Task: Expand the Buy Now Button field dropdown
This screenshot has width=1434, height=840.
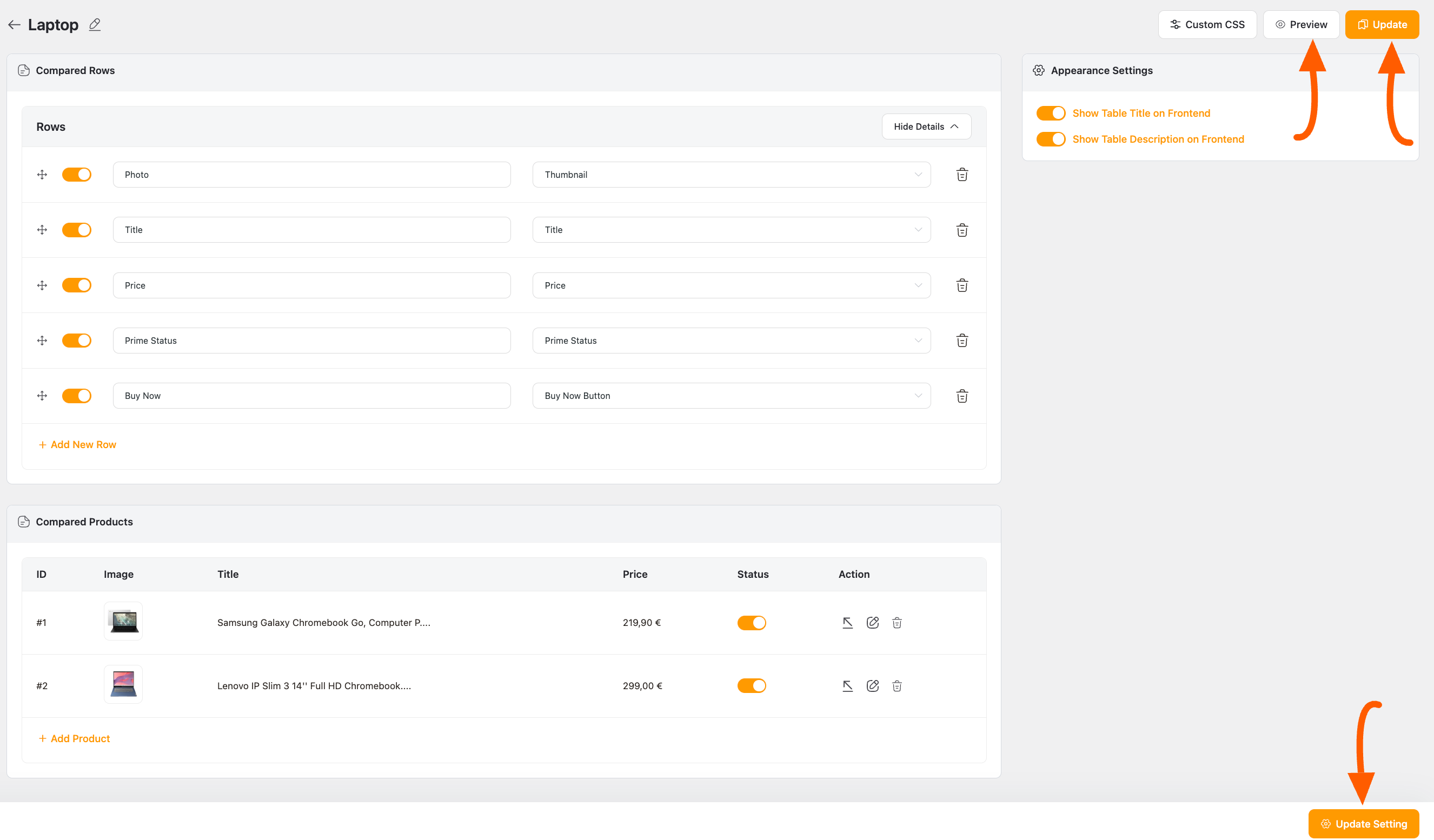Action: (916, 395)
